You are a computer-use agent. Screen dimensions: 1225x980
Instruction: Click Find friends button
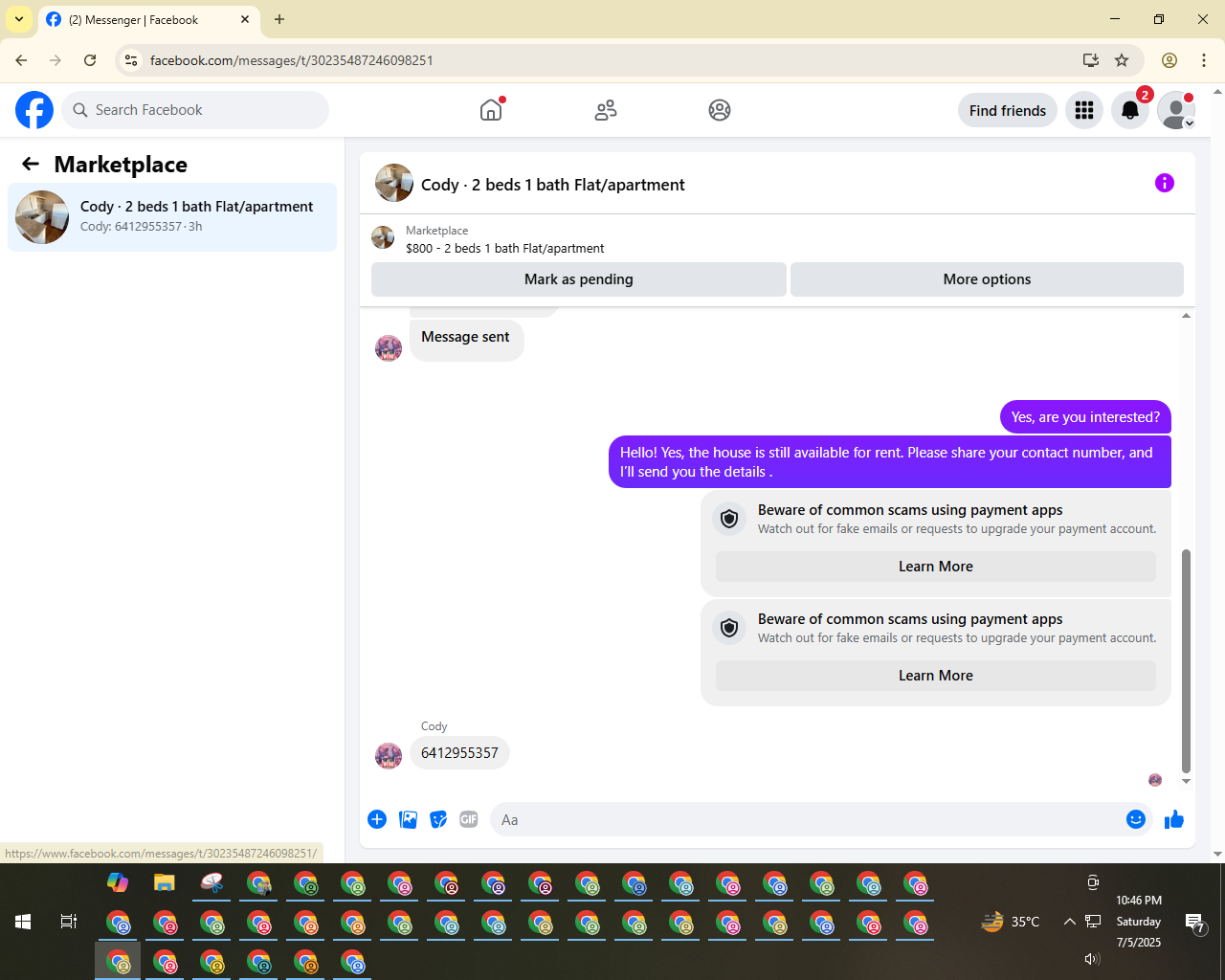1008,110
